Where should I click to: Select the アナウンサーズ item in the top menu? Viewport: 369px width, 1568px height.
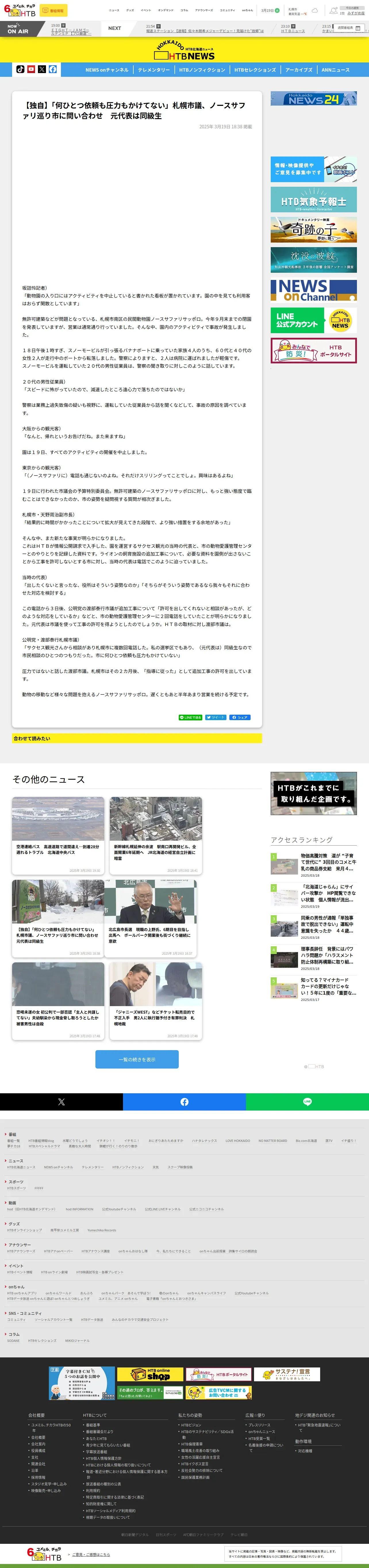204,10
